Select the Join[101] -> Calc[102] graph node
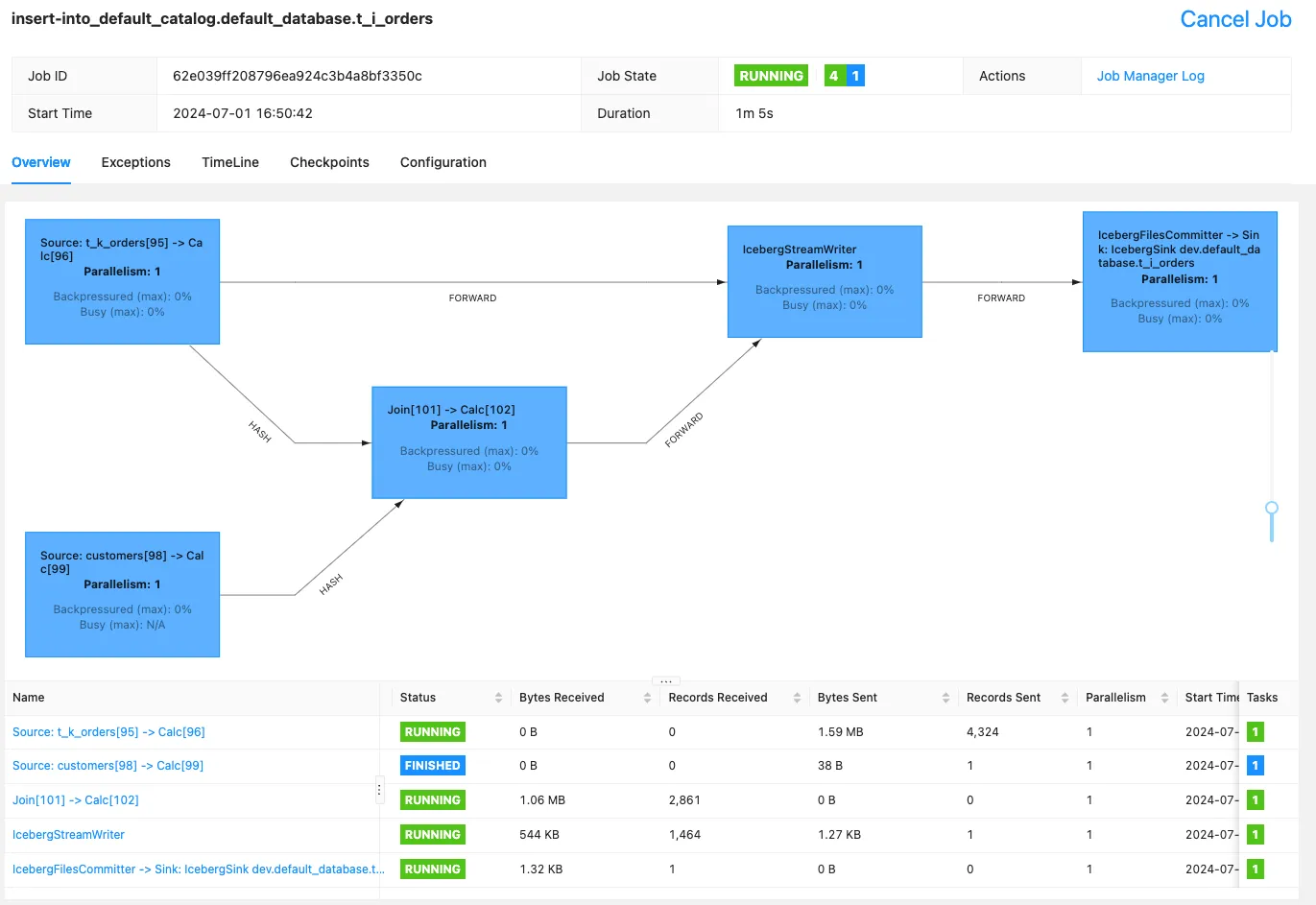 (x=468, y=442)
